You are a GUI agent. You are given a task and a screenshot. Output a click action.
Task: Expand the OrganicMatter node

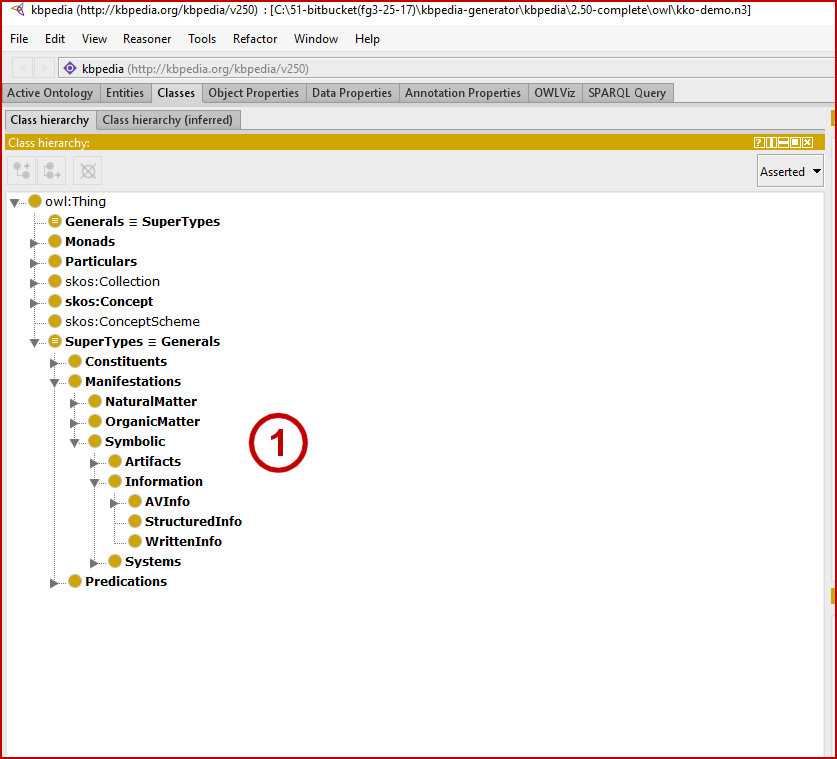click(x=74, y=423)
